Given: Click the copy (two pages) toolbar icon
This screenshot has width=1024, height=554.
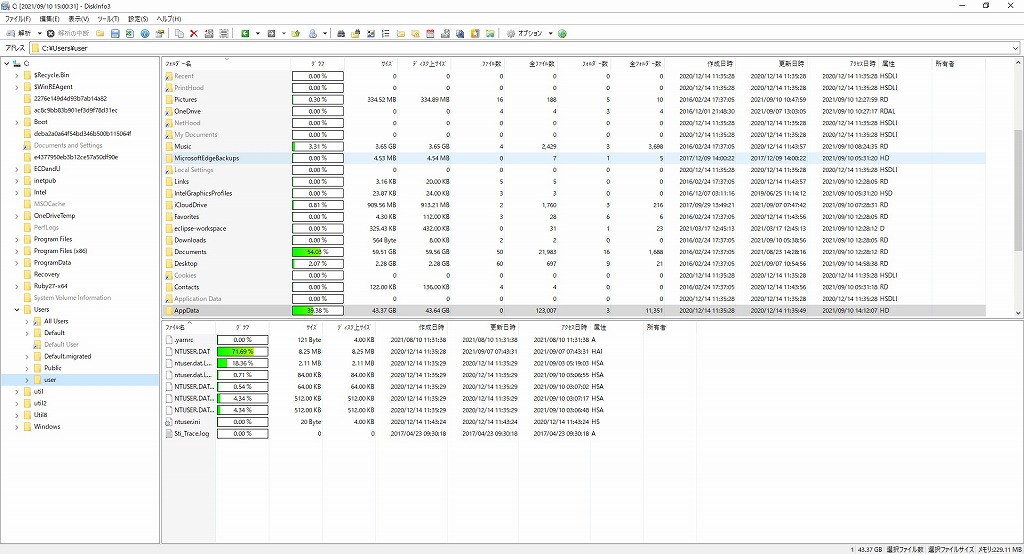Looking at the screenshot, I should point(180,33).
